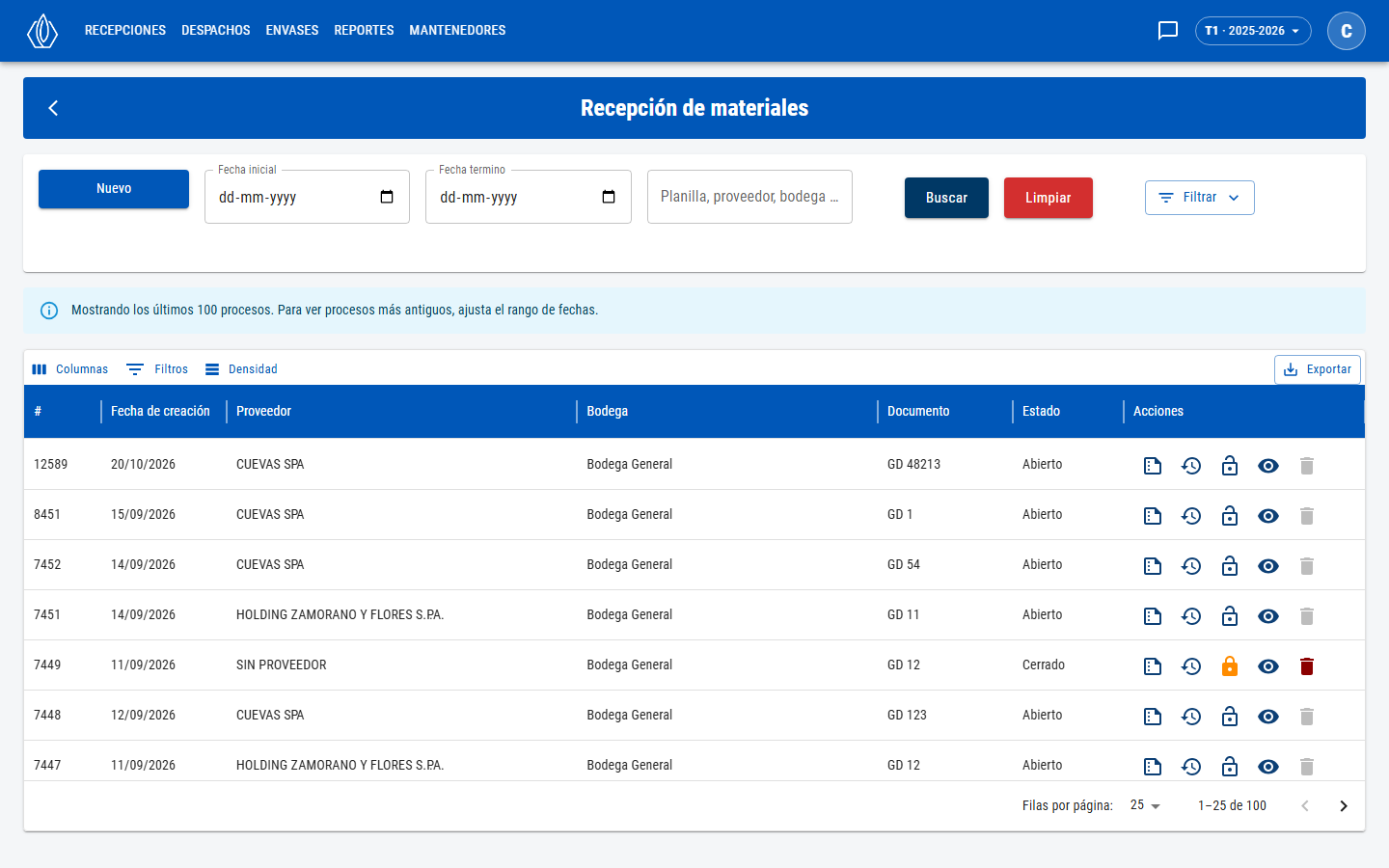
Task: View details eye icon row 12589
Action: click(1268, 466)
